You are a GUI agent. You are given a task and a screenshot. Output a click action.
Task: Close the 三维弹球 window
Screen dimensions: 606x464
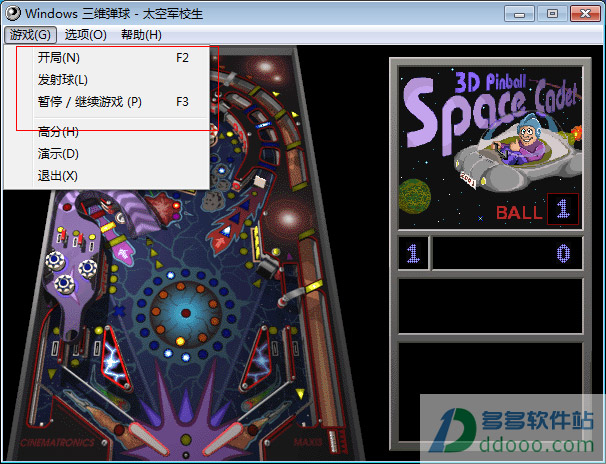pyautogui.click(x=585, y=14)
